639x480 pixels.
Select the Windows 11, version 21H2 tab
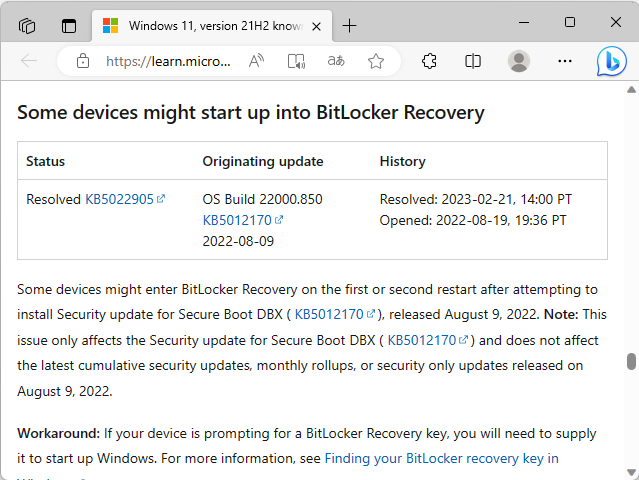point(200,25)
